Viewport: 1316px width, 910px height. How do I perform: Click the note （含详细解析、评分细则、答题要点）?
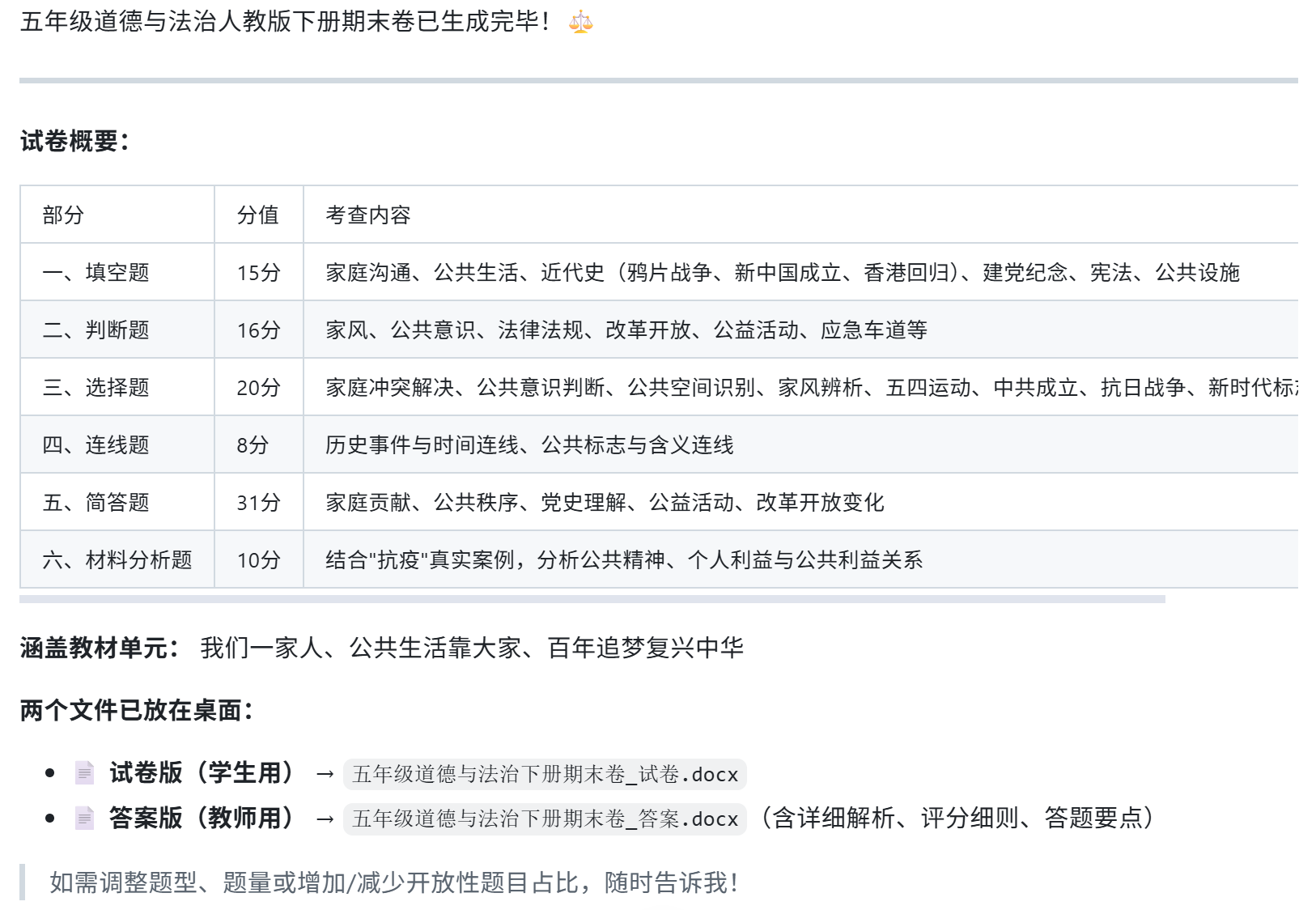957,819
